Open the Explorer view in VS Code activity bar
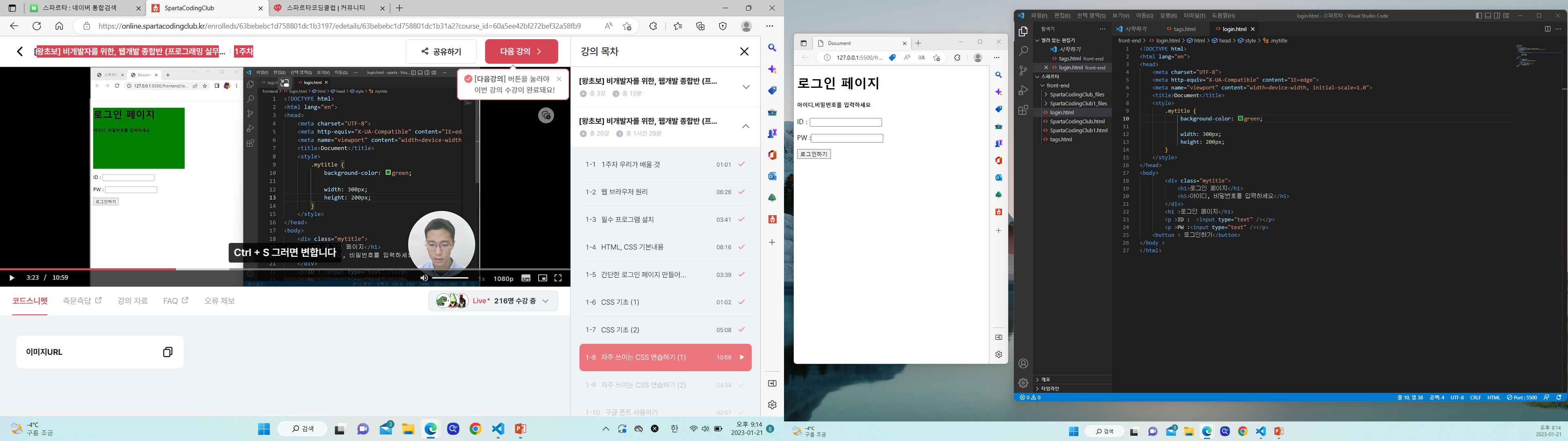The width and height of the screenshot is (1568, 441). (x=1023, y=32)
